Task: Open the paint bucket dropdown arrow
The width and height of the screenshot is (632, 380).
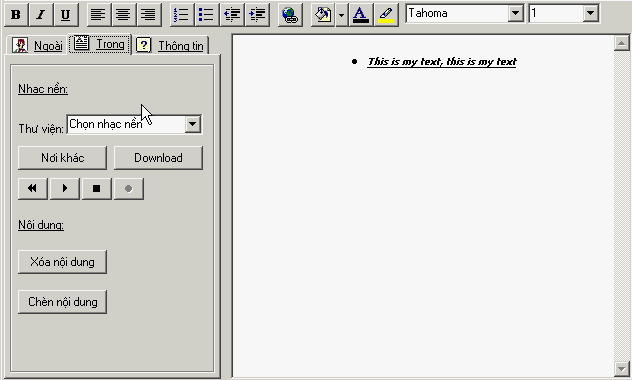Action: pos(342,15)
